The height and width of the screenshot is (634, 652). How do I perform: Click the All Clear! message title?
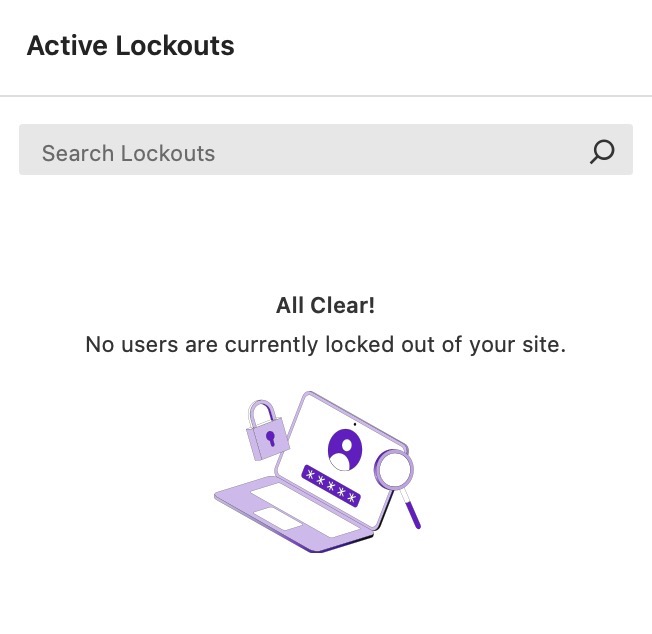click(325, 306)
